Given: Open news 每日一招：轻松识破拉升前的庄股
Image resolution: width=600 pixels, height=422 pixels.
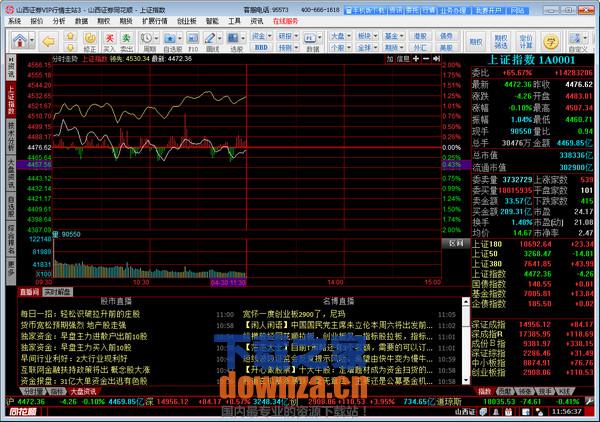Looking at the screenshot, I should click(x=80, y=314).
